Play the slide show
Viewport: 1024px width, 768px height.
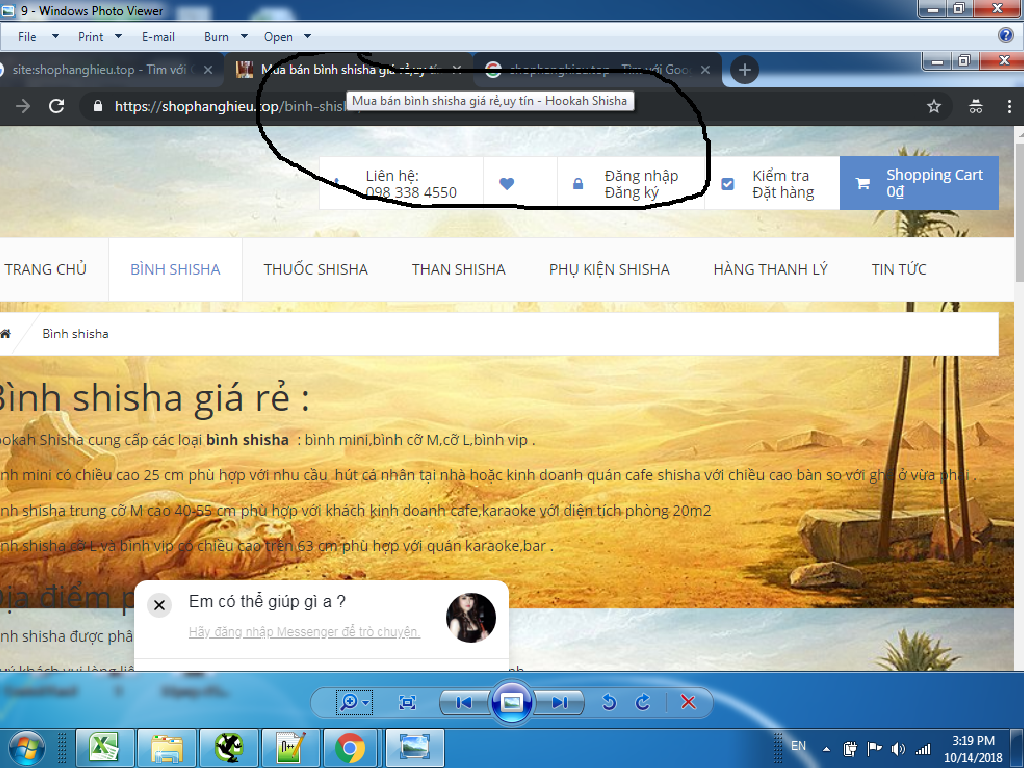(x=511, y=703)
